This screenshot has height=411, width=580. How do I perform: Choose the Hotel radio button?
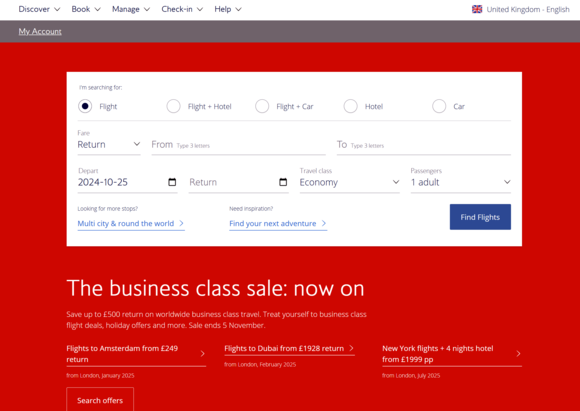[x=350, y=106]
